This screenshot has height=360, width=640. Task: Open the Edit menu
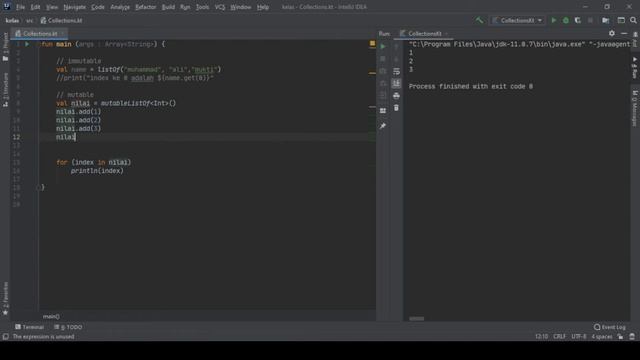[36, 7]
